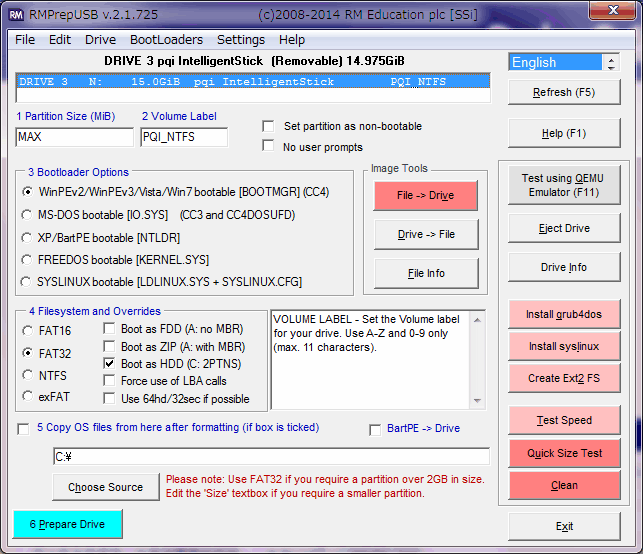
Task: Open the Edit menu
Action: click(60, 40)
